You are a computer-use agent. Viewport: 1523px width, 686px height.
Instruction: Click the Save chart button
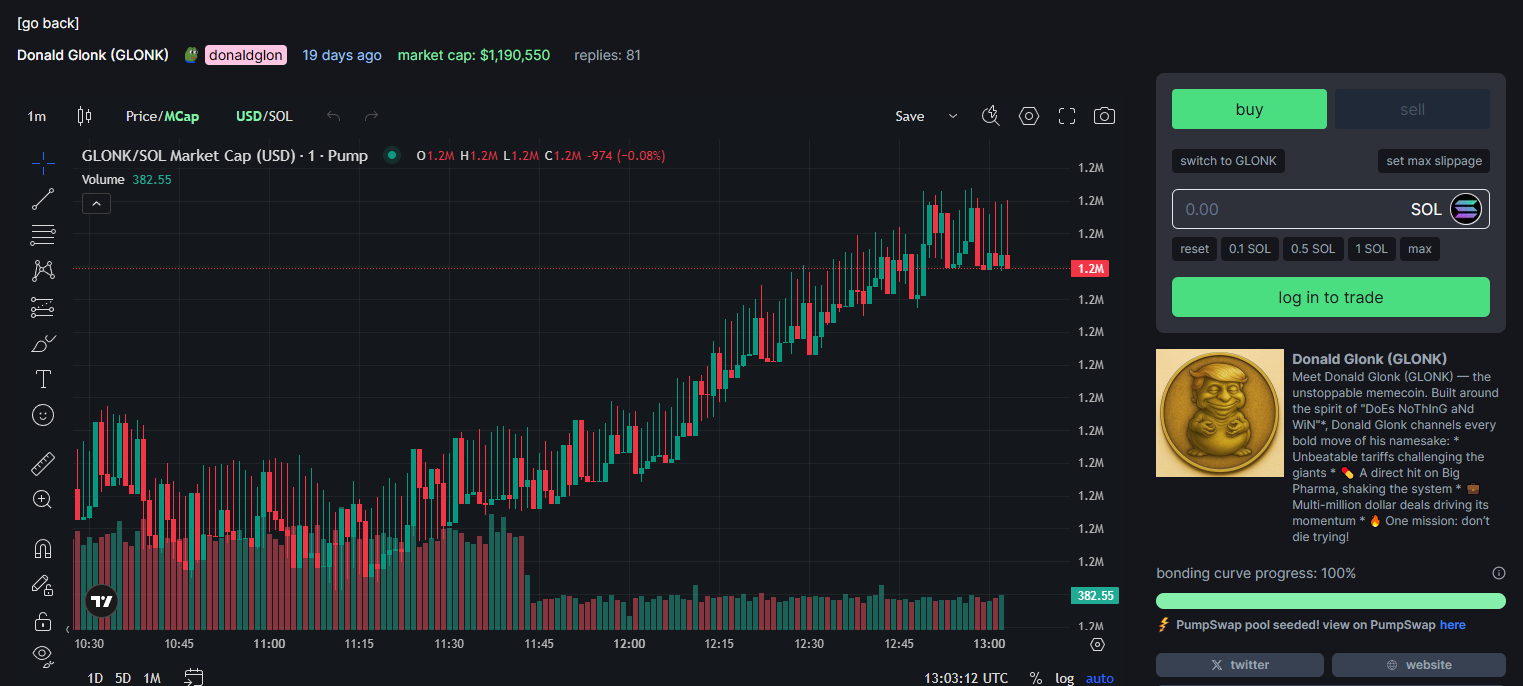point(910,116)
